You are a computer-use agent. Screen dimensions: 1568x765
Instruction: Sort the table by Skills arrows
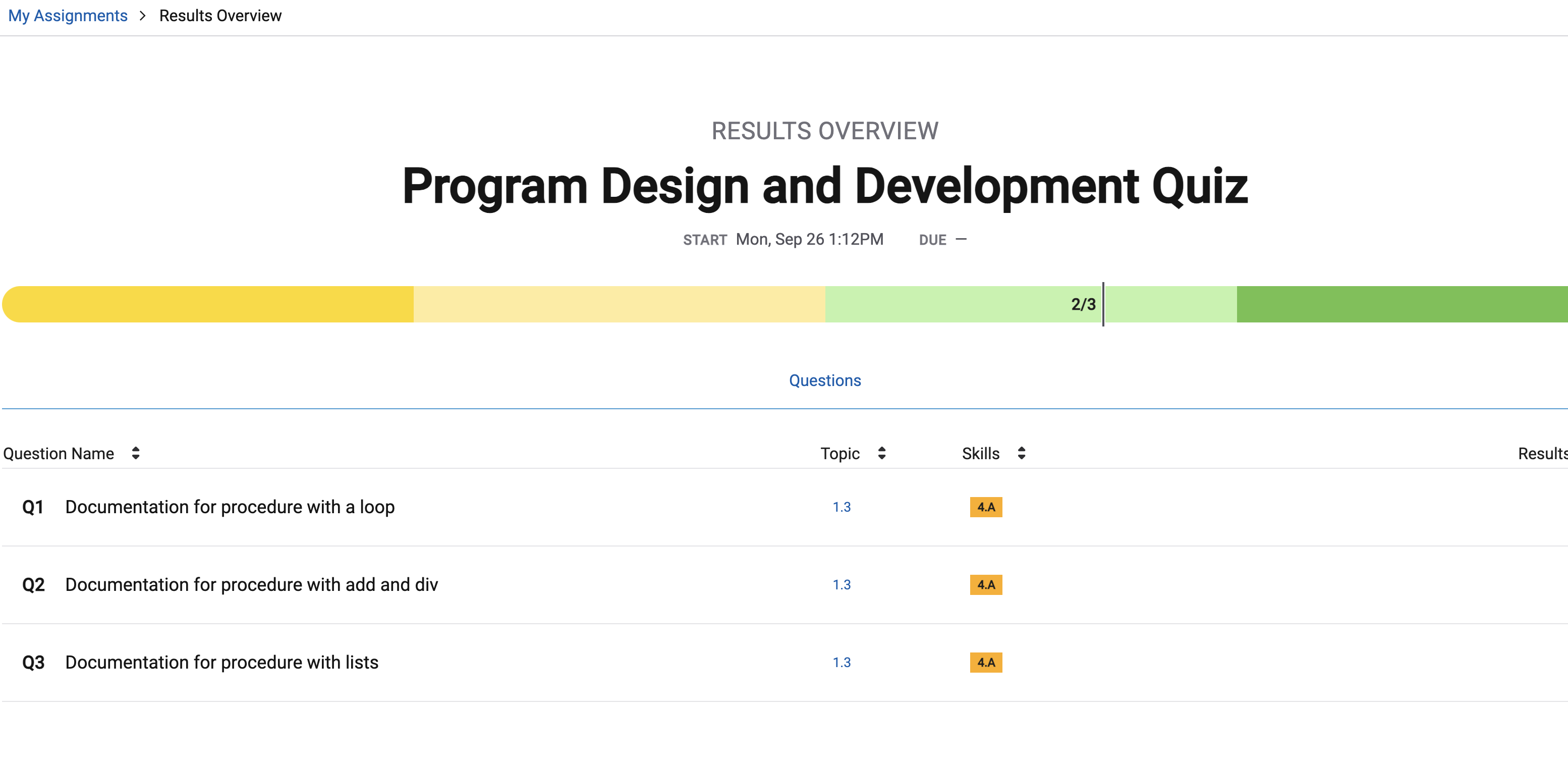[1022, 453]
